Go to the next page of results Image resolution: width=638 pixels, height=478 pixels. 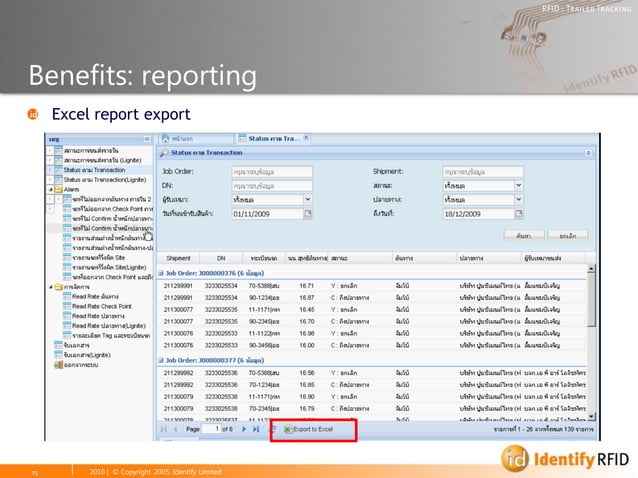[243, 429]
